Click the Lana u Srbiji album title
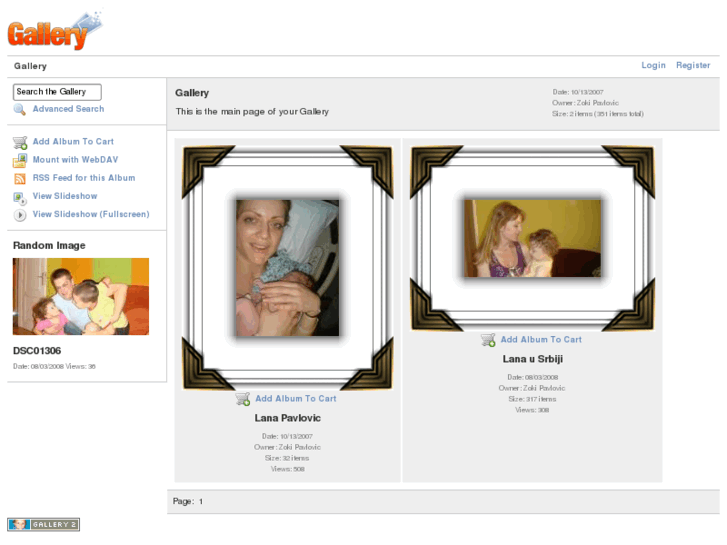 tap(533, 359)
